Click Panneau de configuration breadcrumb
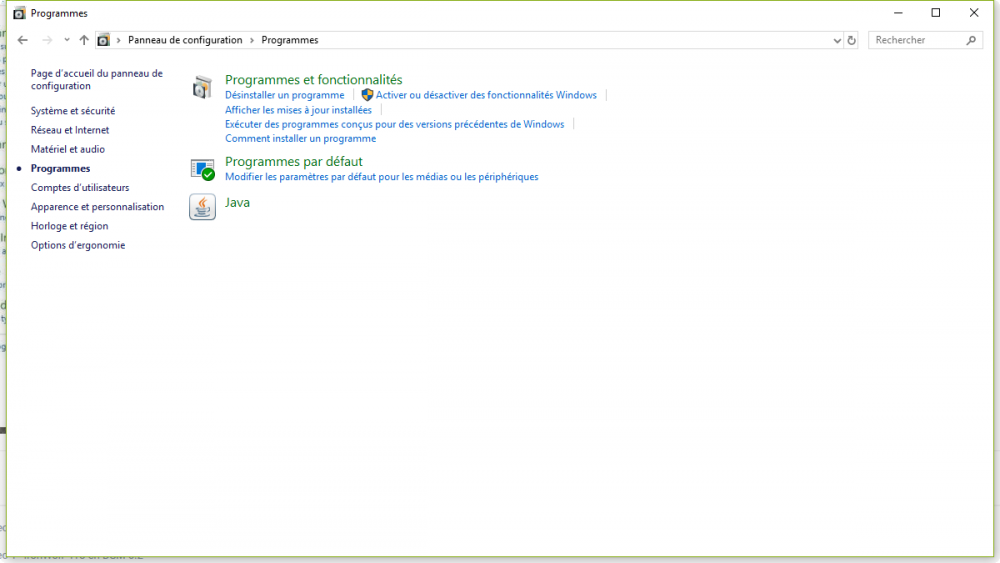 185,40
